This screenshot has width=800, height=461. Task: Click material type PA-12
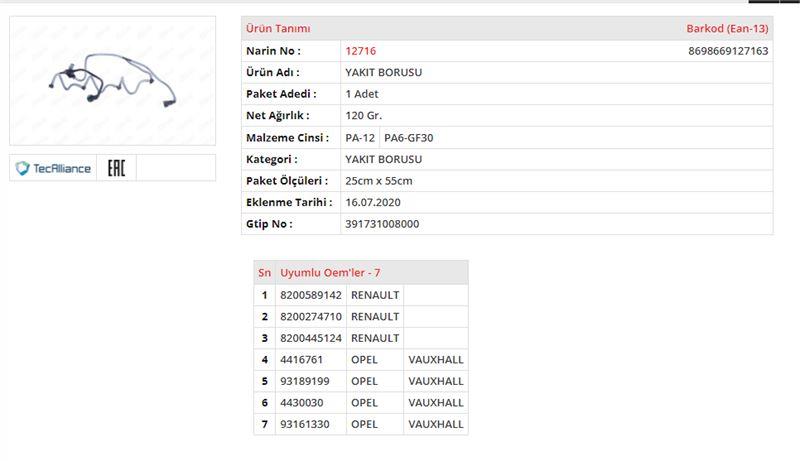point(360,138)
